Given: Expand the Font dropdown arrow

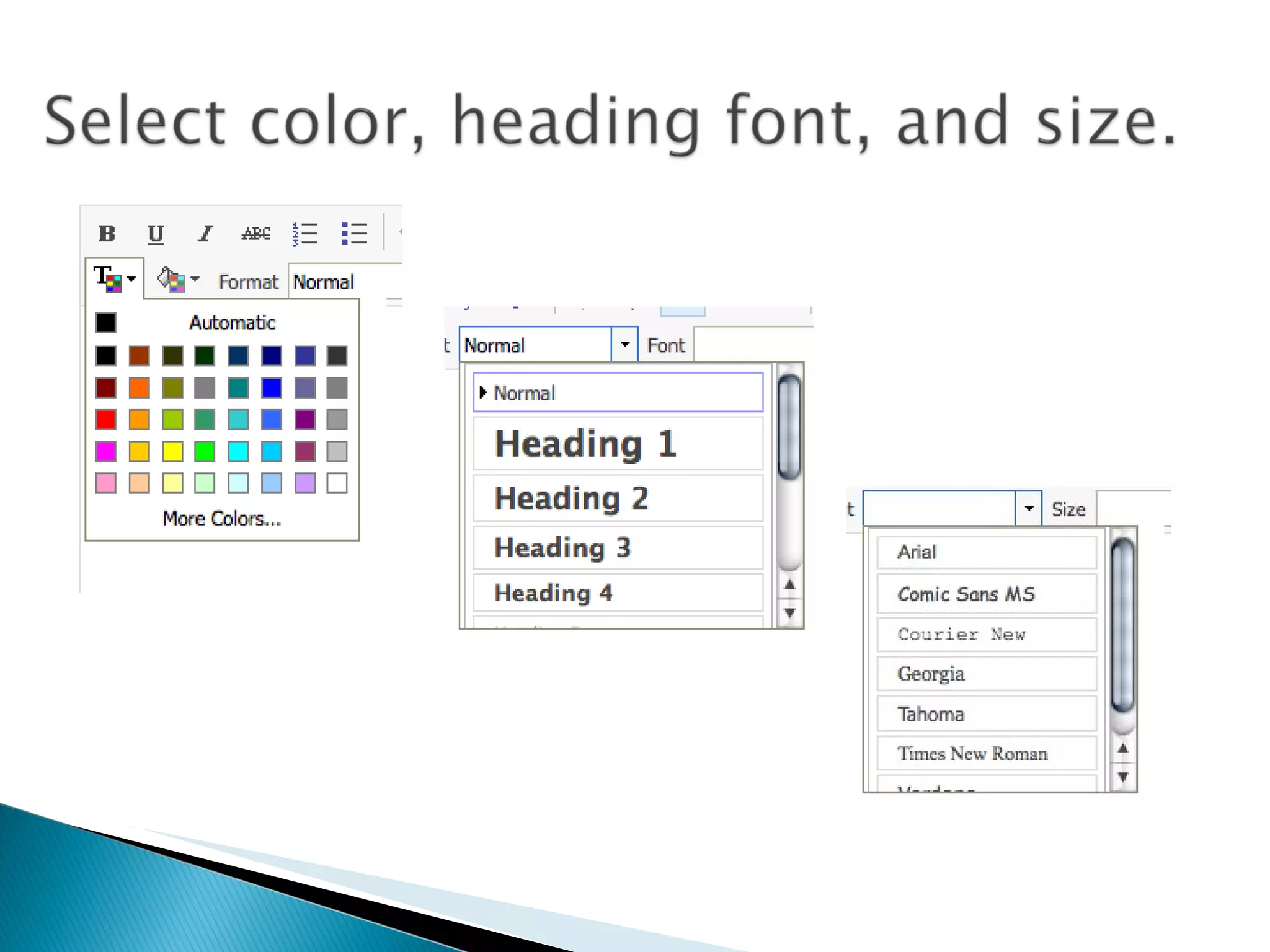Looking at the screenshot, I should (x=1029, y=509).
